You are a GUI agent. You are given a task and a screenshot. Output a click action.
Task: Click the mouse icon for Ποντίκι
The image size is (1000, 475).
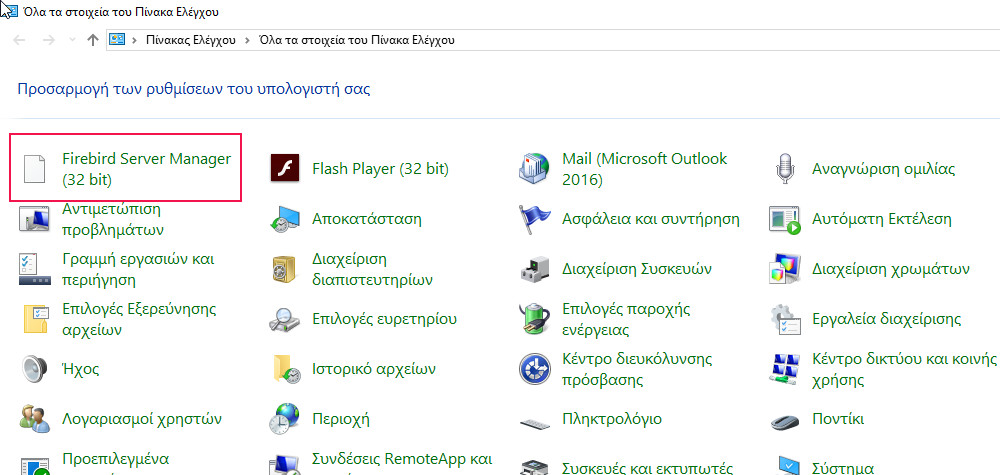(x=785, y=421)
